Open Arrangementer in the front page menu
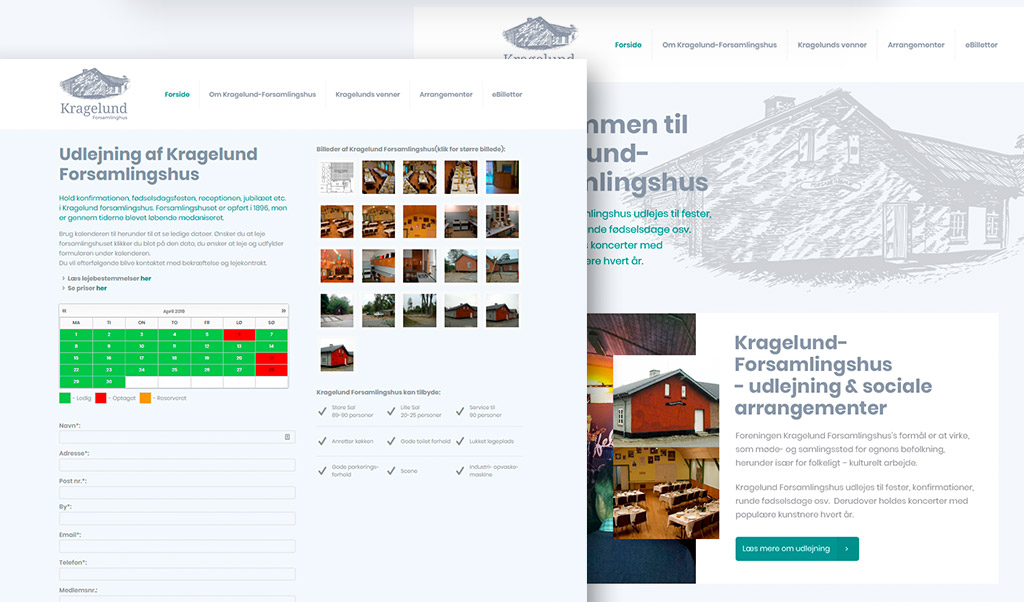Image resolution: width=1024 pixels, height=602 pixels. (446, 95)
